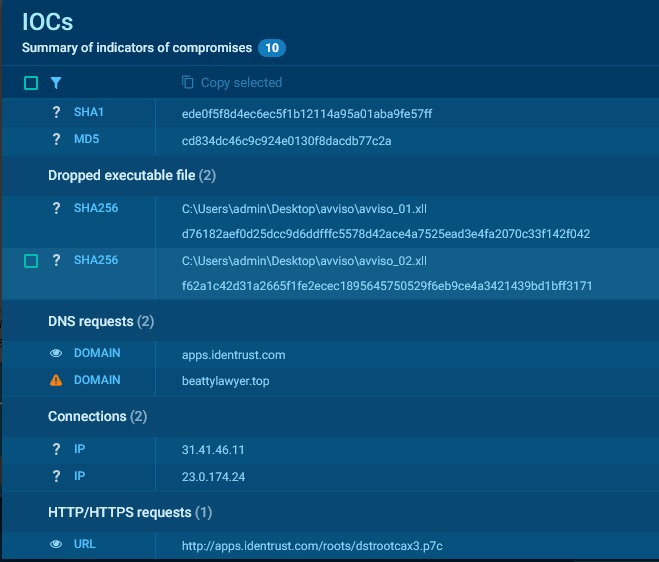
Task: Click question mark icon for IP 31.41.46.11
Action: pos(56,449)
